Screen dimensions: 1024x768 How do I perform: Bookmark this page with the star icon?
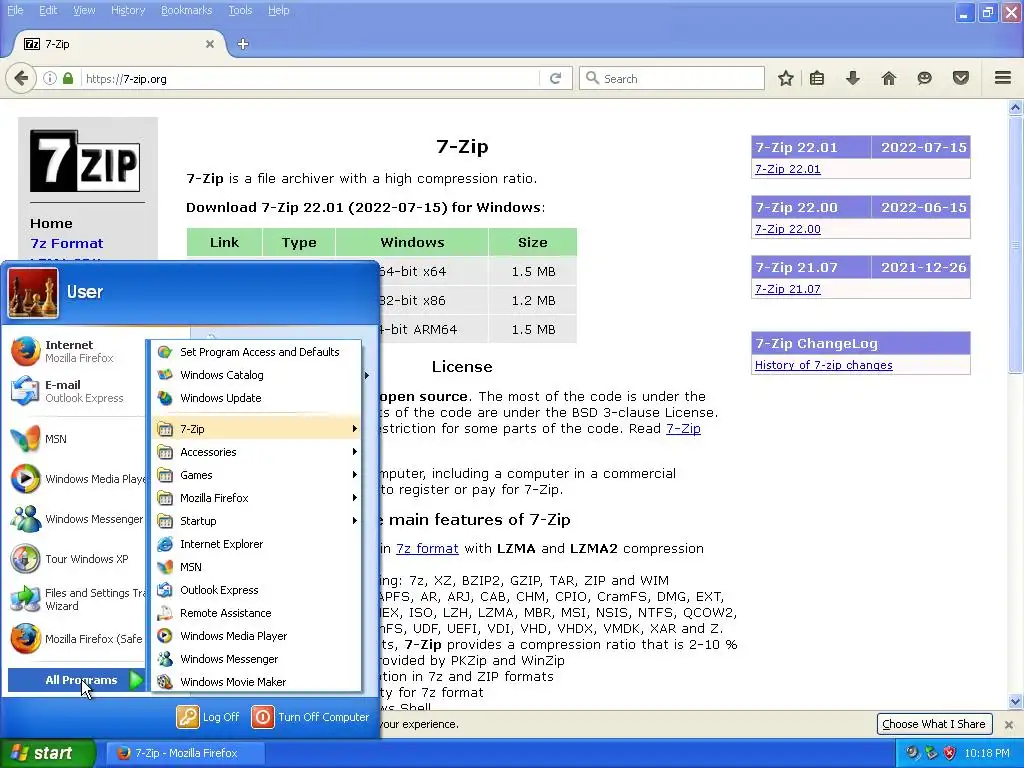click(786, 78)
